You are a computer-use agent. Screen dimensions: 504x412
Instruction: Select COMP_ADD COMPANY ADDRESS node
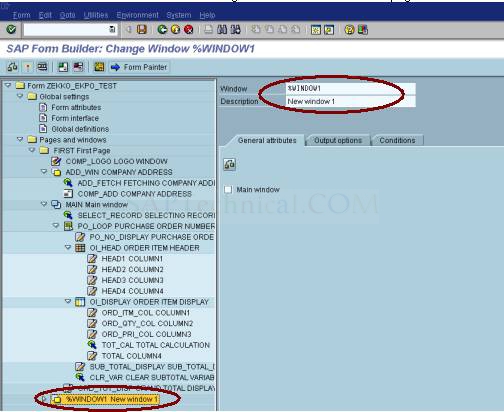pyautogui.click(x=134, y=193)
